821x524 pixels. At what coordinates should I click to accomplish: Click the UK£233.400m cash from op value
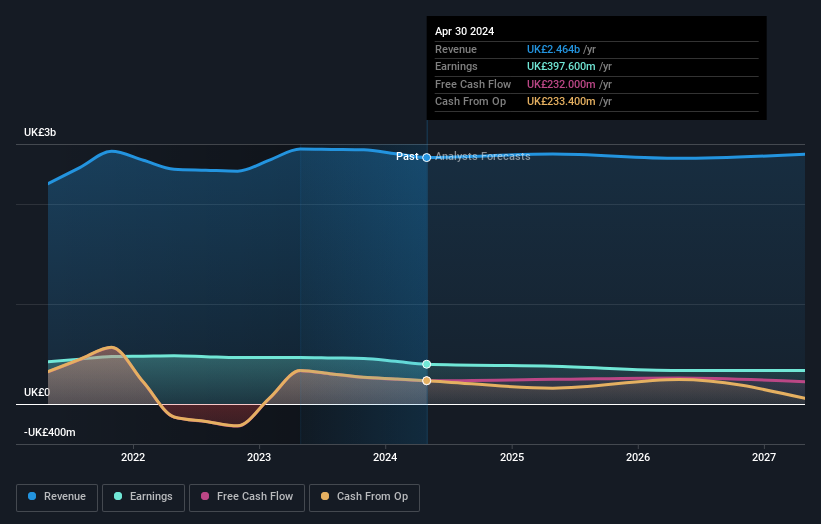tap(561, 102)
